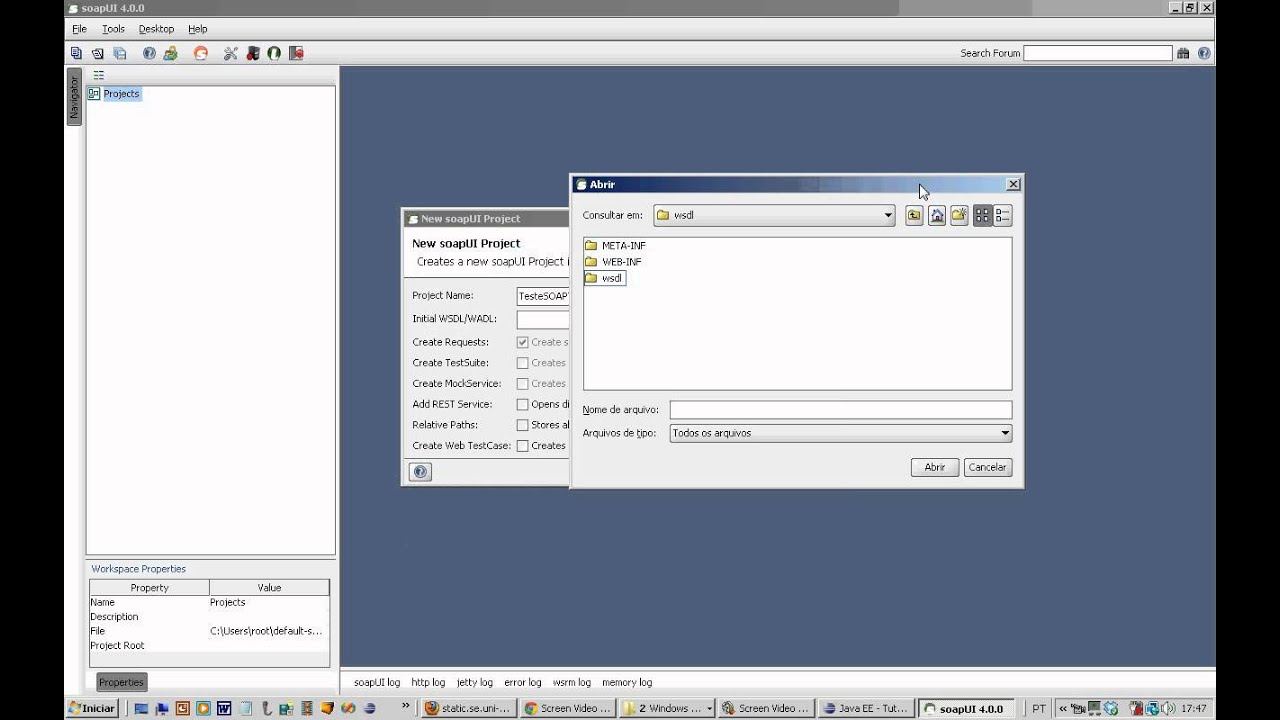Click the search icon beside Search Forum field

(x=1183, y=53)
